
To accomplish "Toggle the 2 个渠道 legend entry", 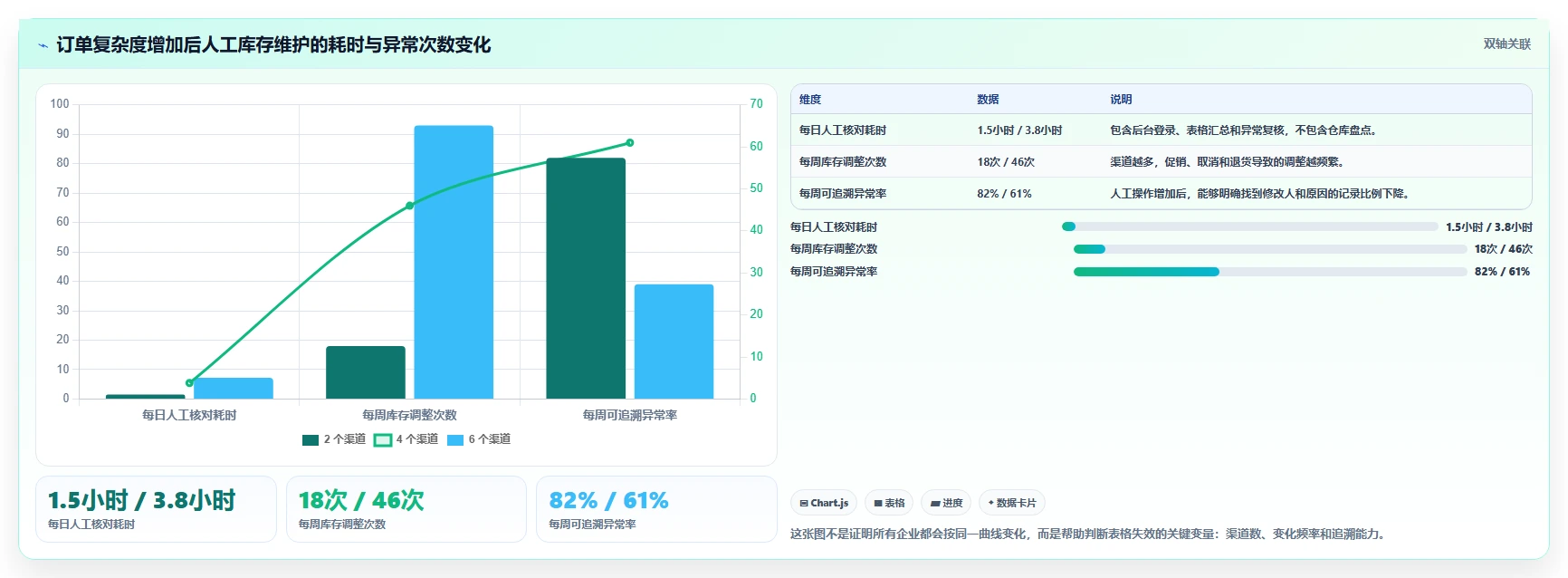I will (334, 439).
